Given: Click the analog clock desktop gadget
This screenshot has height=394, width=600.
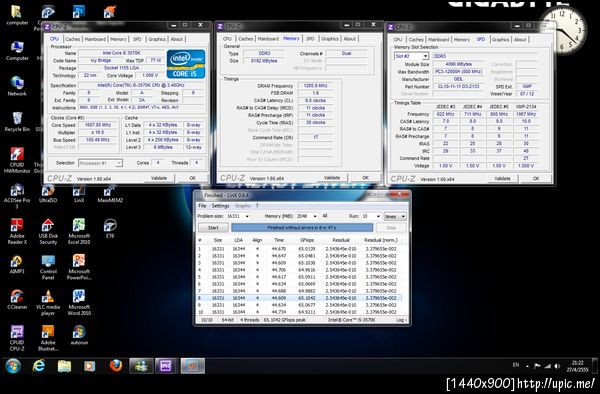Looking at the screenshot, I should point(563,29).
